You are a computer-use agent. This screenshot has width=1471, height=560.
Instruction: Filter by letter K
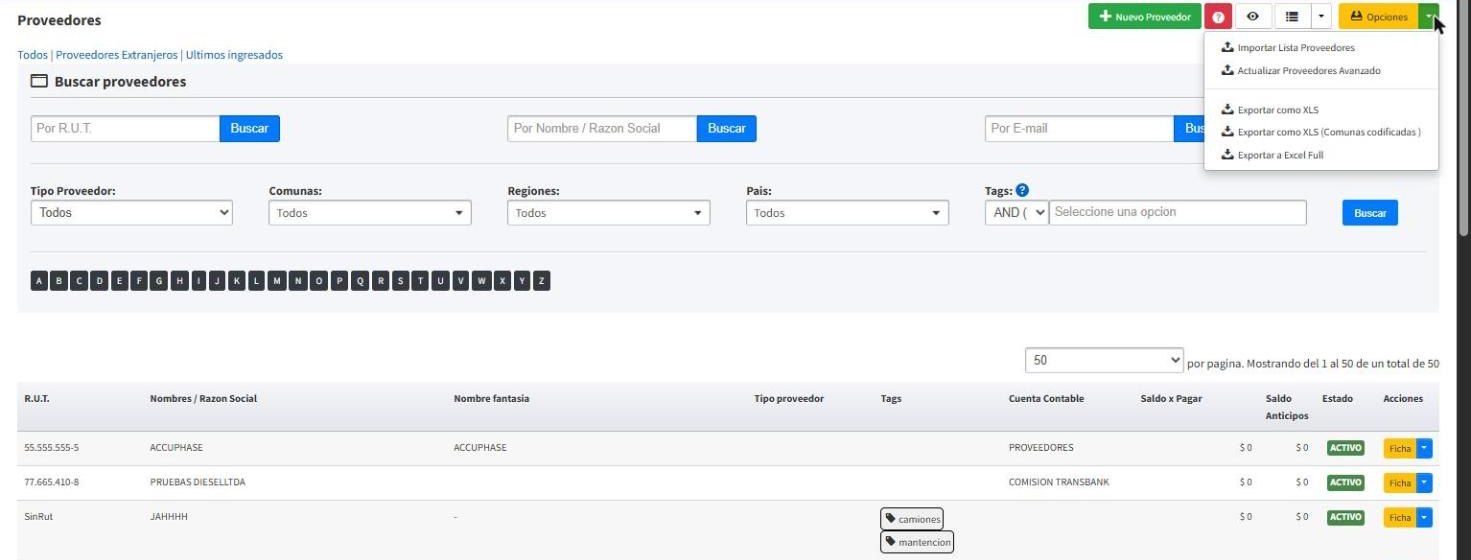(236, 281)
